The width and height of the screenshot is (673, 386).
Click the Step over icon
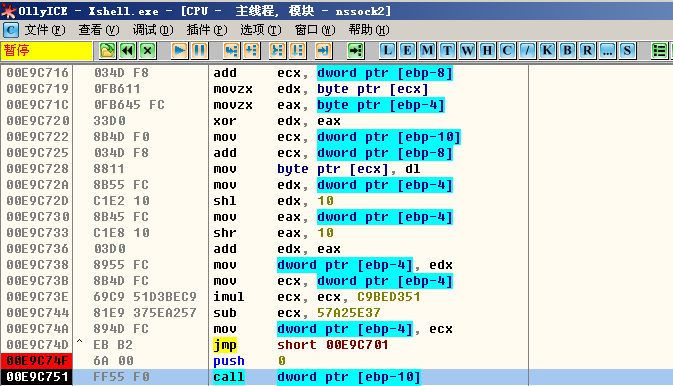click(x=252, y=51)
